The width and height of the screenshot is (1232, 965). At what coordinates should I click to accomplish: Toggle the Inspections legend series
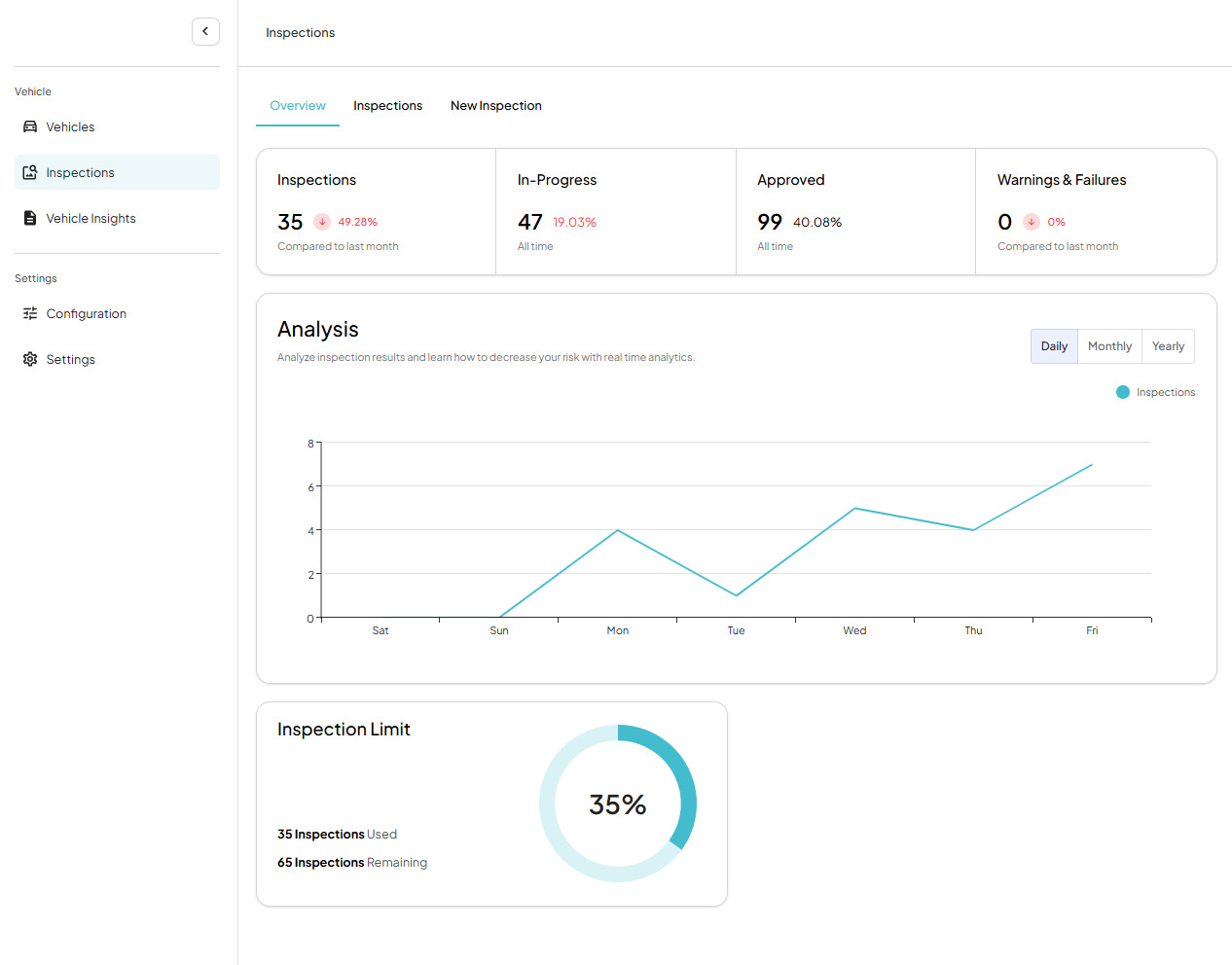point(1156,392)
